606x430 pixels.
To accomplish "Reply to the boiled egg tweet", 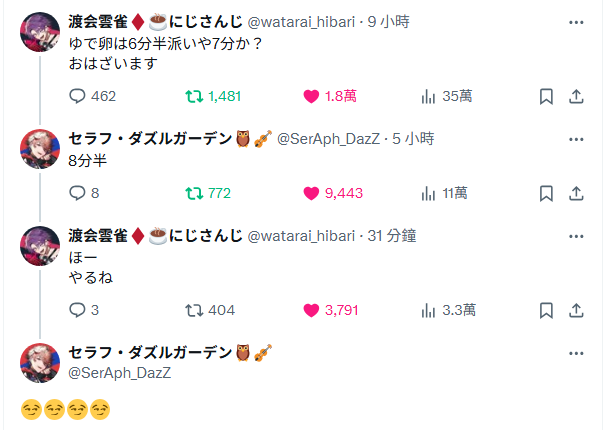I will 79,96.
